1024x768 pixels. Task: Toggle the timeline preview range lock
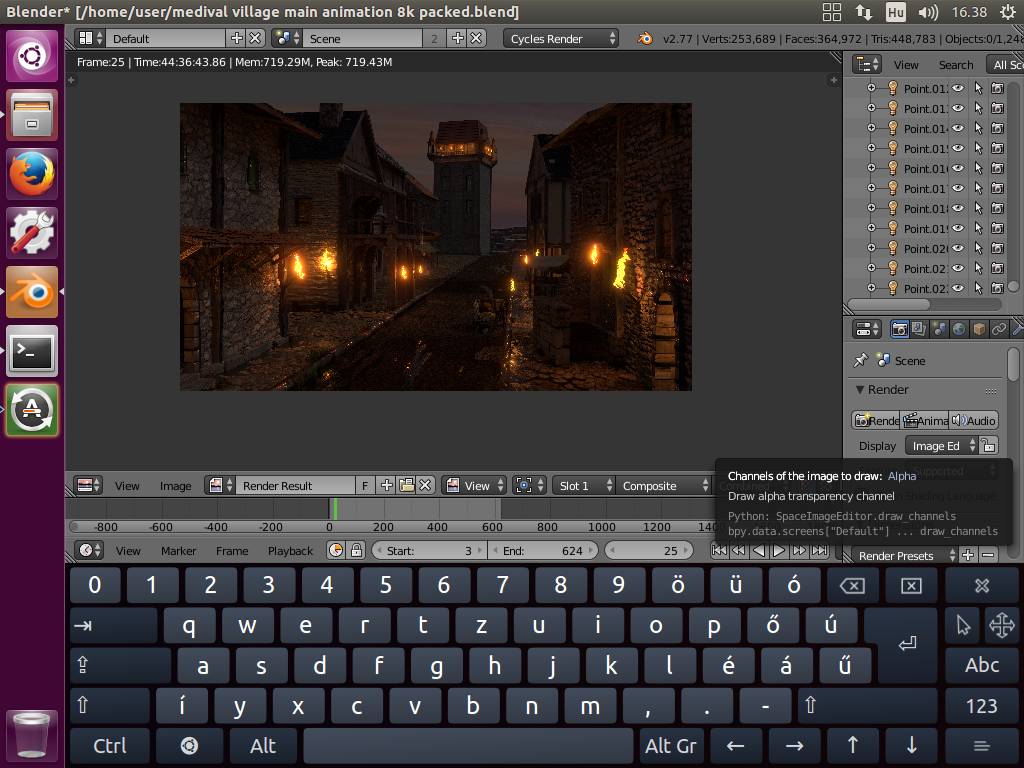click(x=356, y=551)
